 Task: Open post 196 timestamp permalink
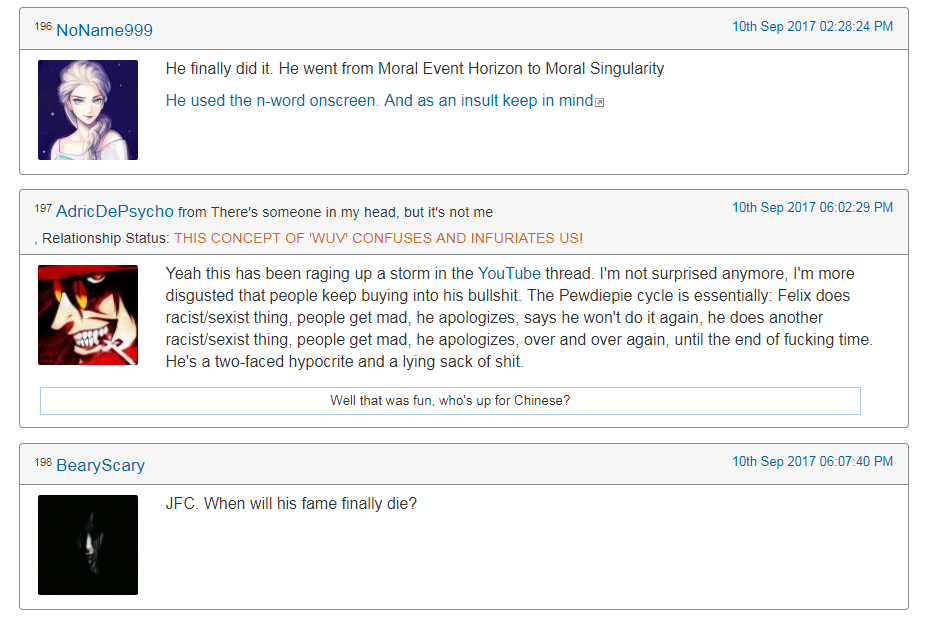tap(812, 27)
